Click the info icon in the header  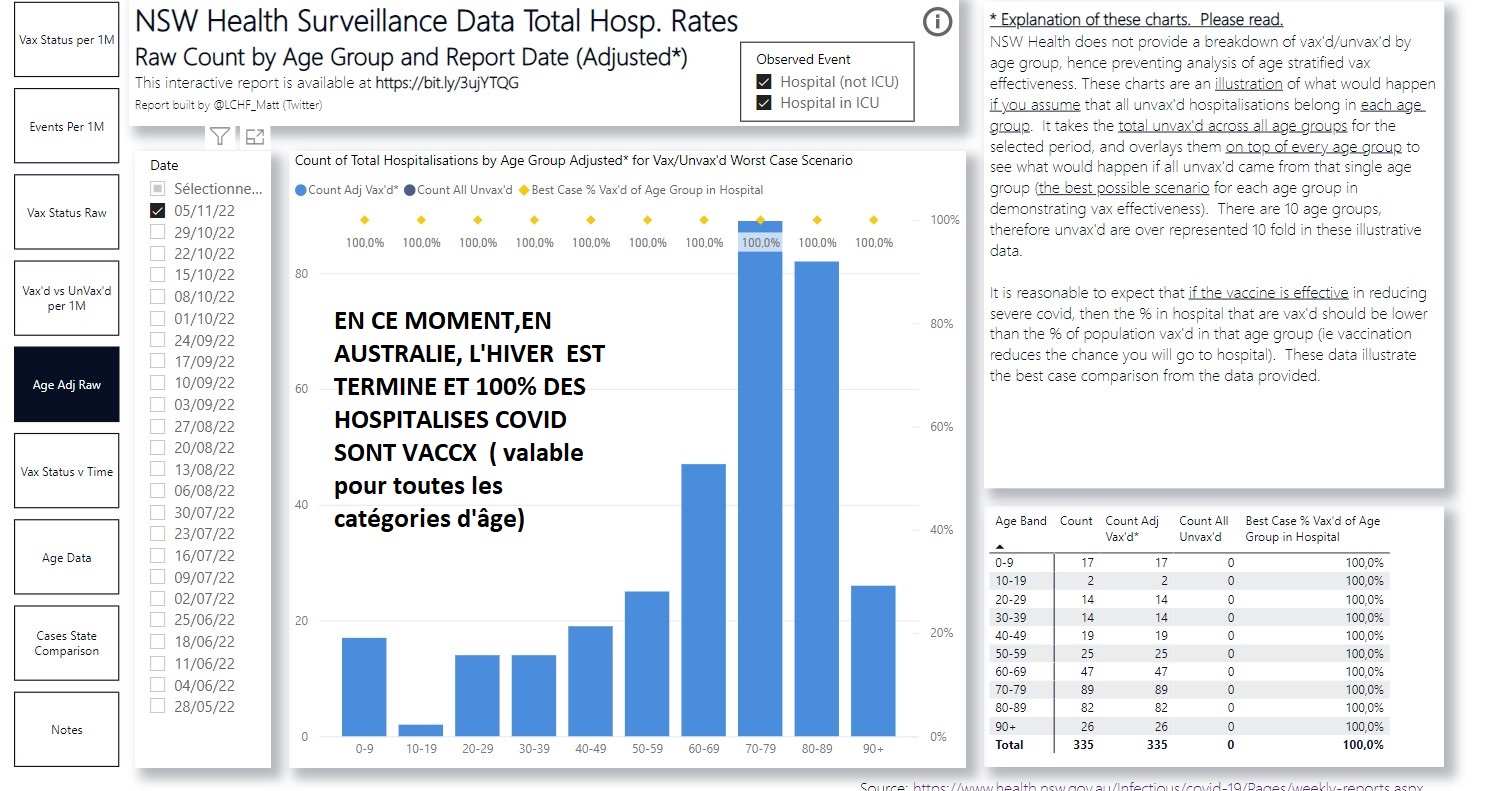(937, 23)
